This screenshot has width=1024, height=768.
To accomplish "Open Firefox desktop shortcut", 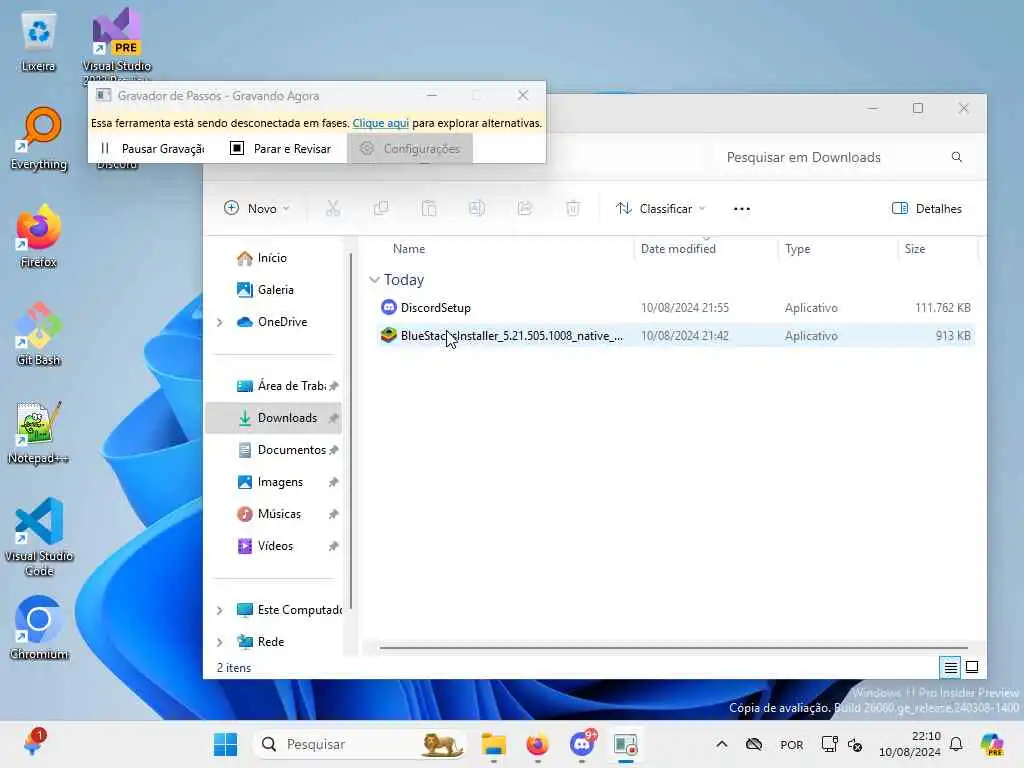I will [39, 236].
